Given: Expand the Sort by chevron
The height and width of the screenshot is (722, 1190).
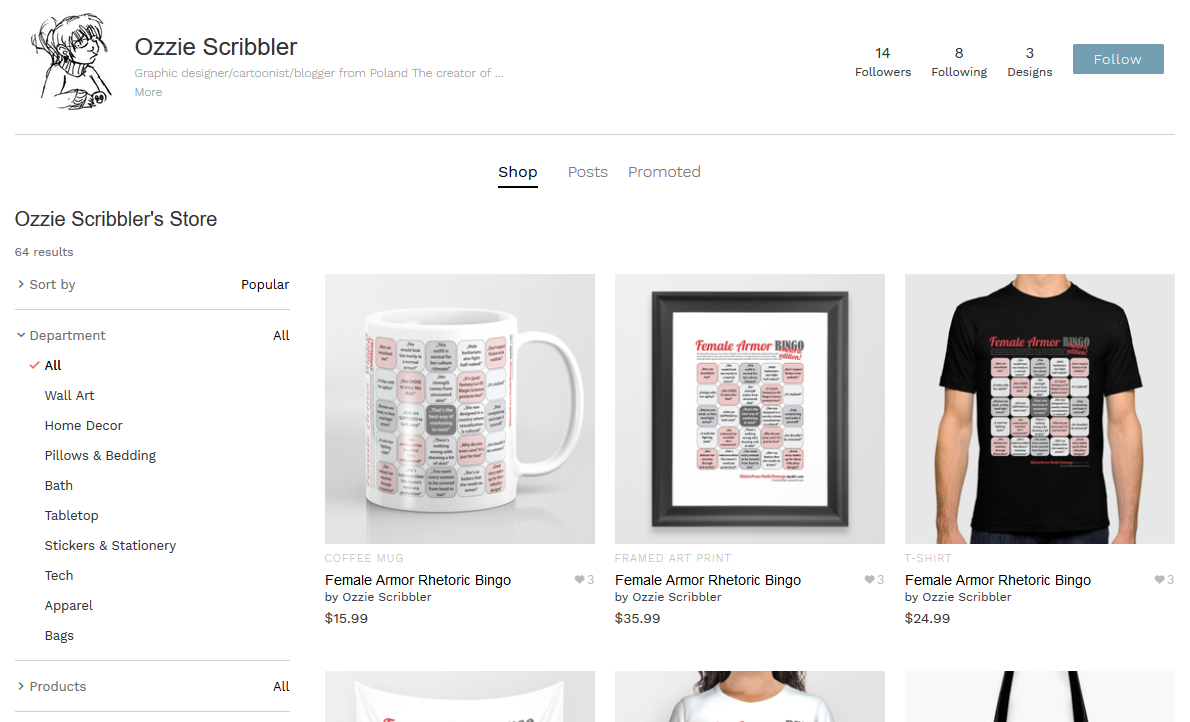Looking at the screenshot, I should (20, 284).
